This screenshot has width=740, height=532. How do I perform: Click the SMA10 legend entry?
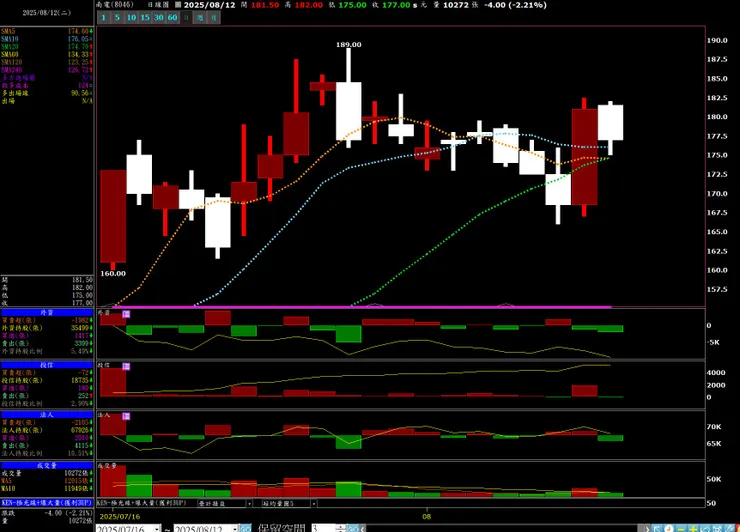click(x=47, y=39)
